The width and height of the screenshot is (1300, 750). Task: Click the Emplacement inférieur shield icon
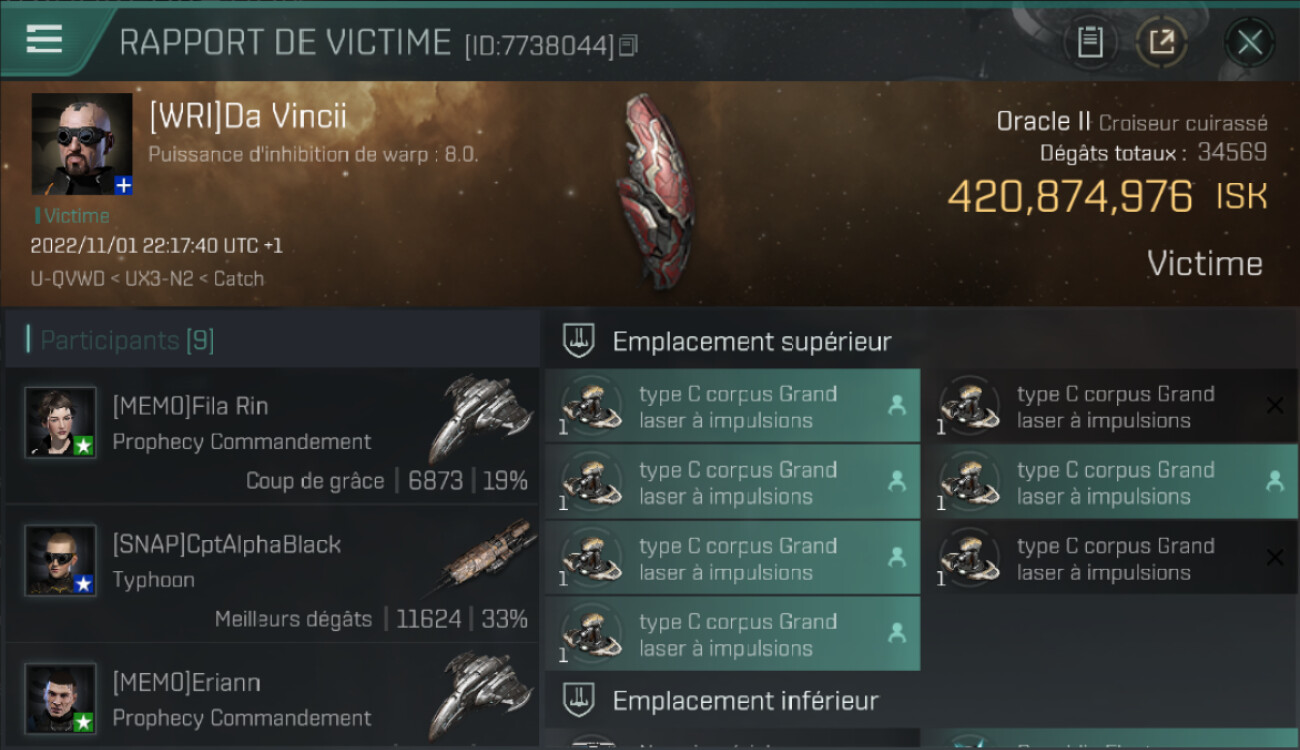coord(579,699)
